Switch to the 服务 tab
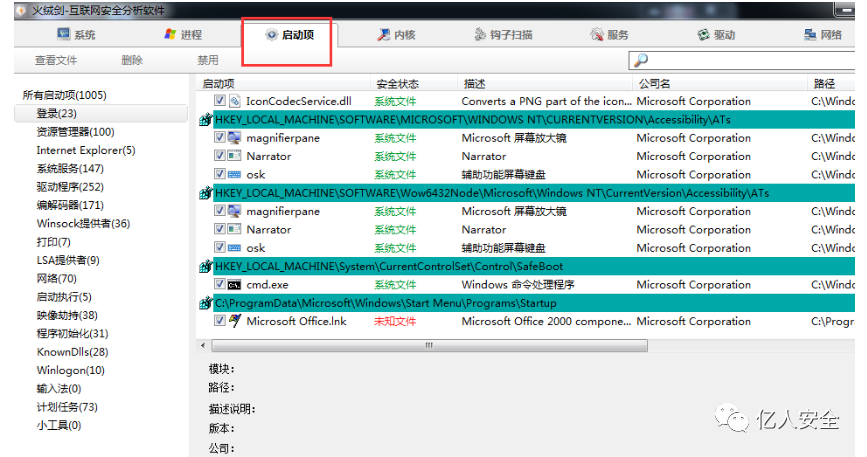 click(609, 35)
